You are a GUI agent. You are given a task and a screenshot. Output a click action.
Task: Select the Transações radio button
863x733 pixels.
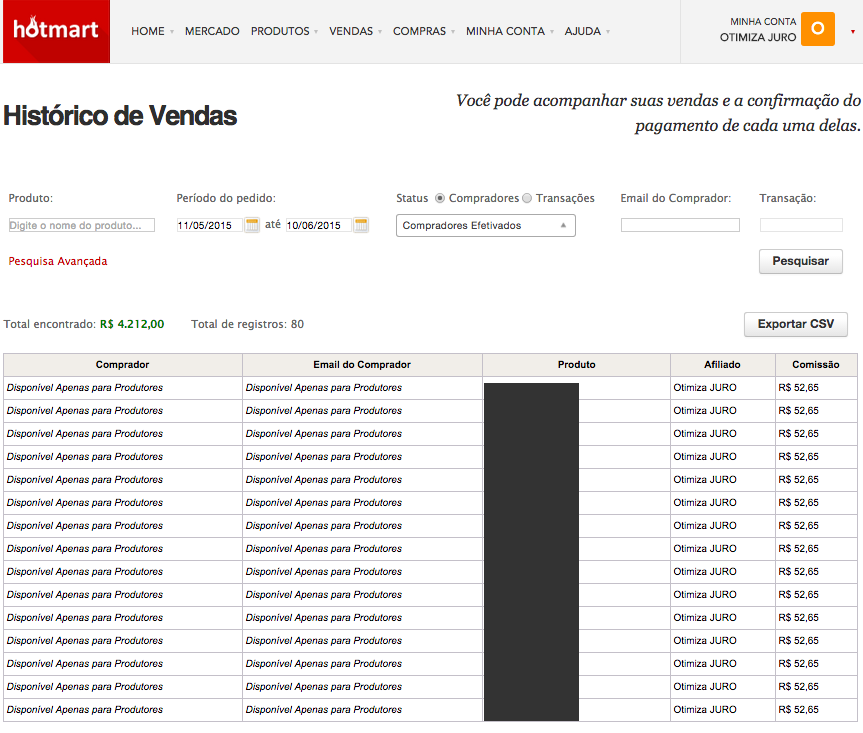tap(527, 198)
